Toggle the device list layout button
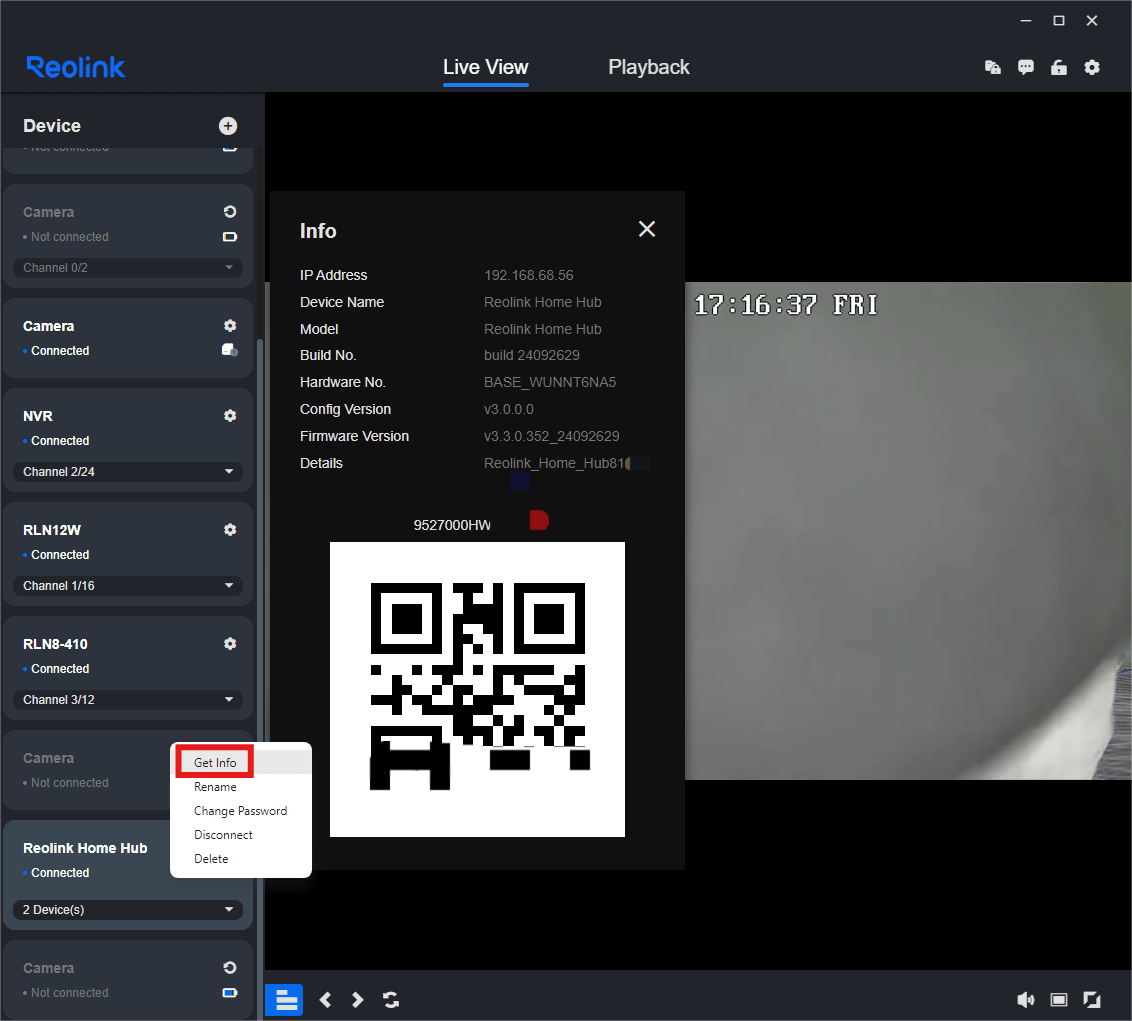Viewport: 1132px width, 1021px height. pyautogui.click(x=284, y=1000)
